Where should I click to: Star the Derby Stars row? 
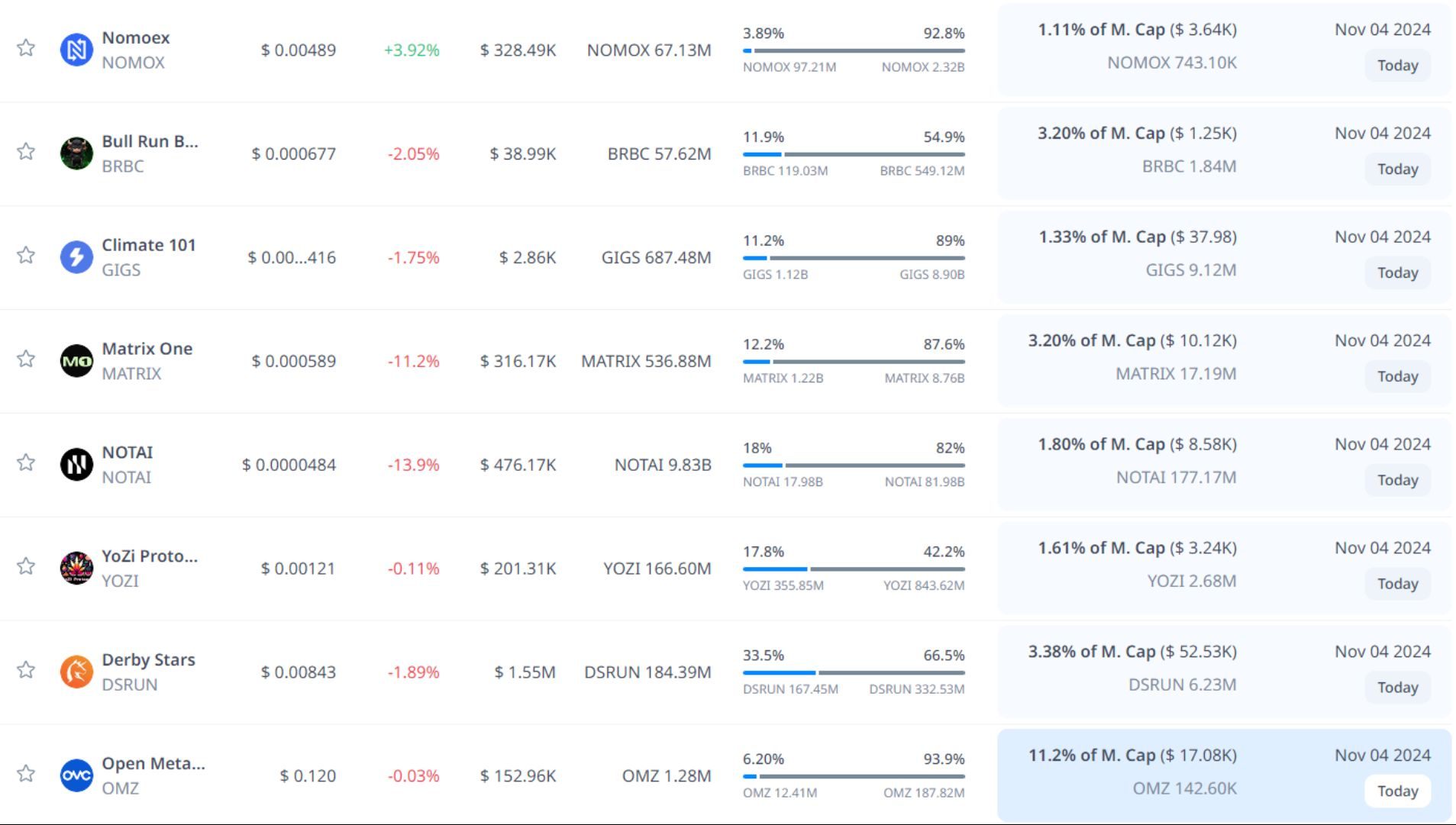[26, 670]
